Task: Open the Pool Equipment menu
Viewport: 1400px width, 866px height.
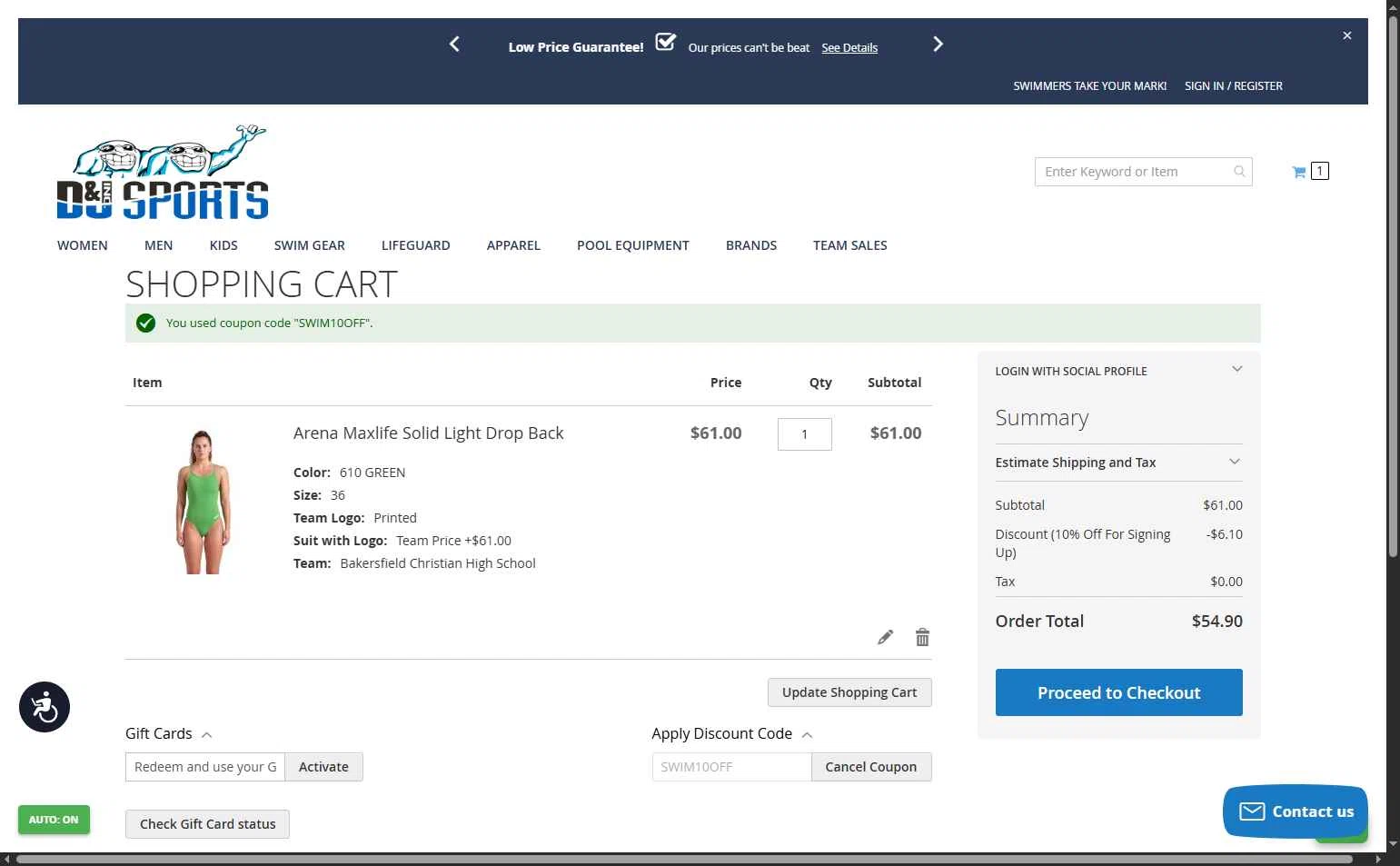Action: tap(633, 245)
